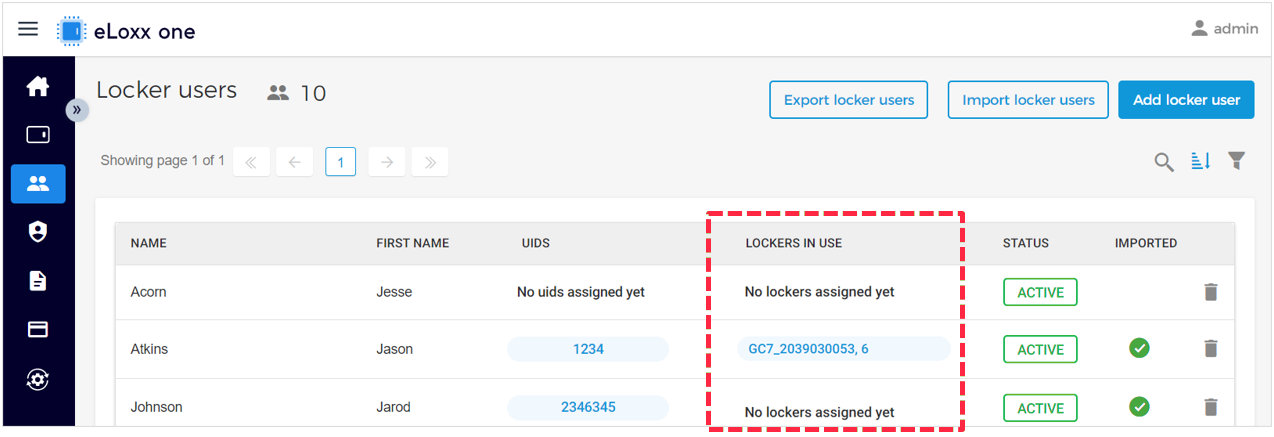
Task: Expand the sidebar with double-chevron
Action: coord(77,110)
